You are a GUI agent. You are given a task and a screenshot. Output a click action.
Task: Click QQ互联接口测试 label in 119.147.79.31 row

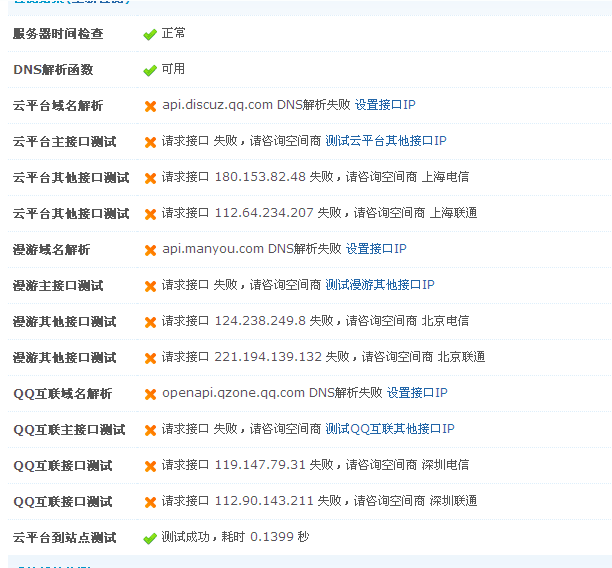coord(63,466)
